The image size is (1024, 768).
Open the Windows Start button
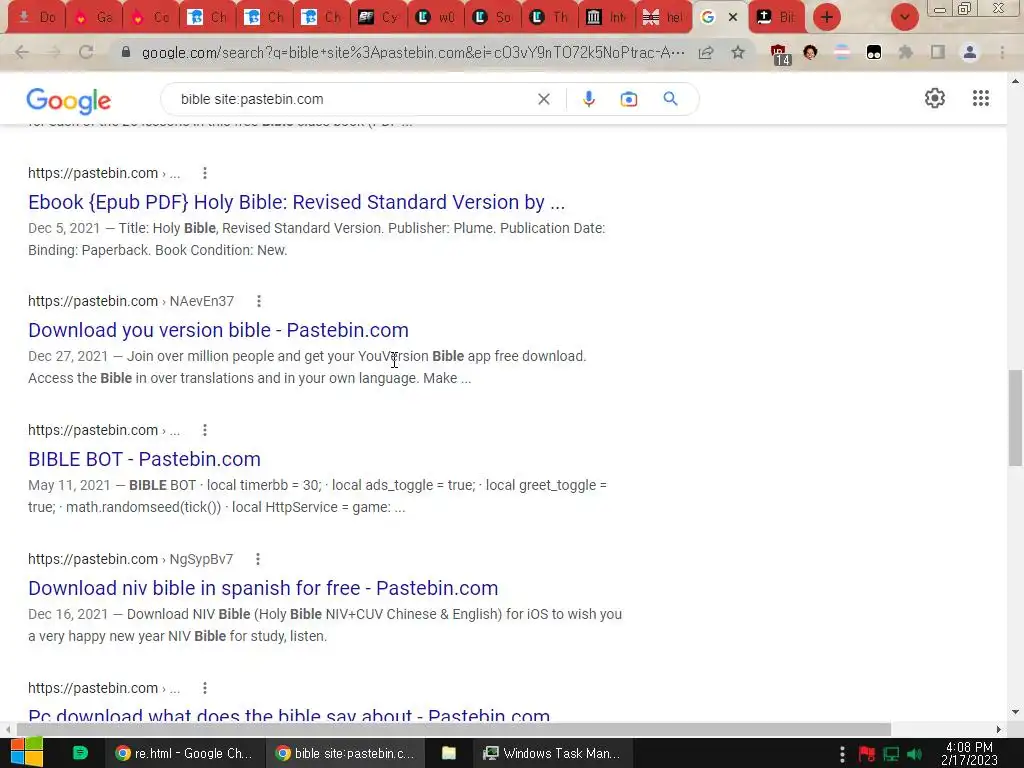click(x=27, y=752)
